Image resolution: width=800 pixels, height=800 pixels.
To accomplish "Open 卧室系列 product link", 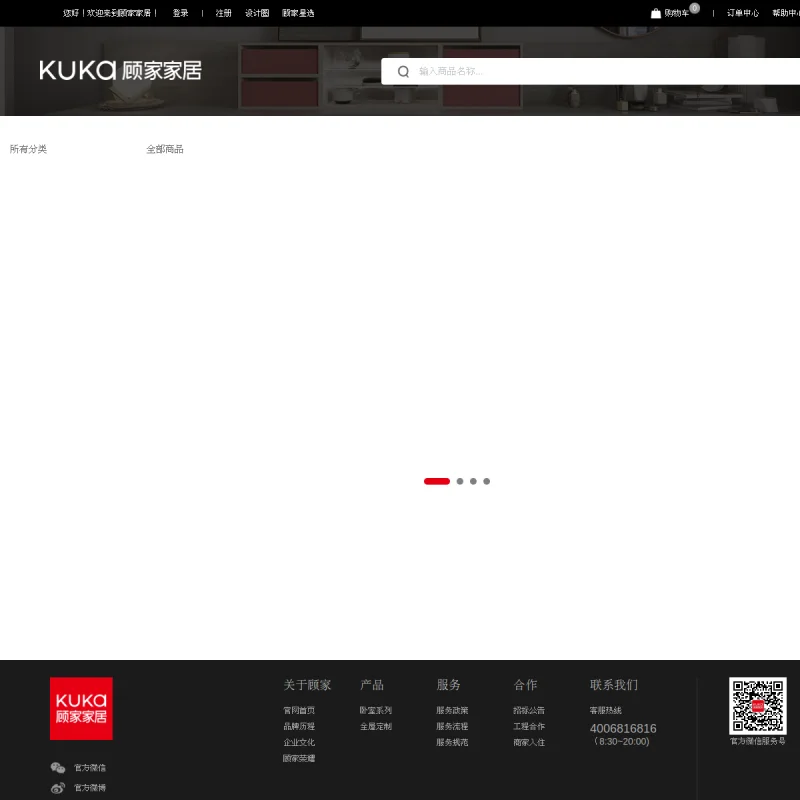I will pos(376,710).
